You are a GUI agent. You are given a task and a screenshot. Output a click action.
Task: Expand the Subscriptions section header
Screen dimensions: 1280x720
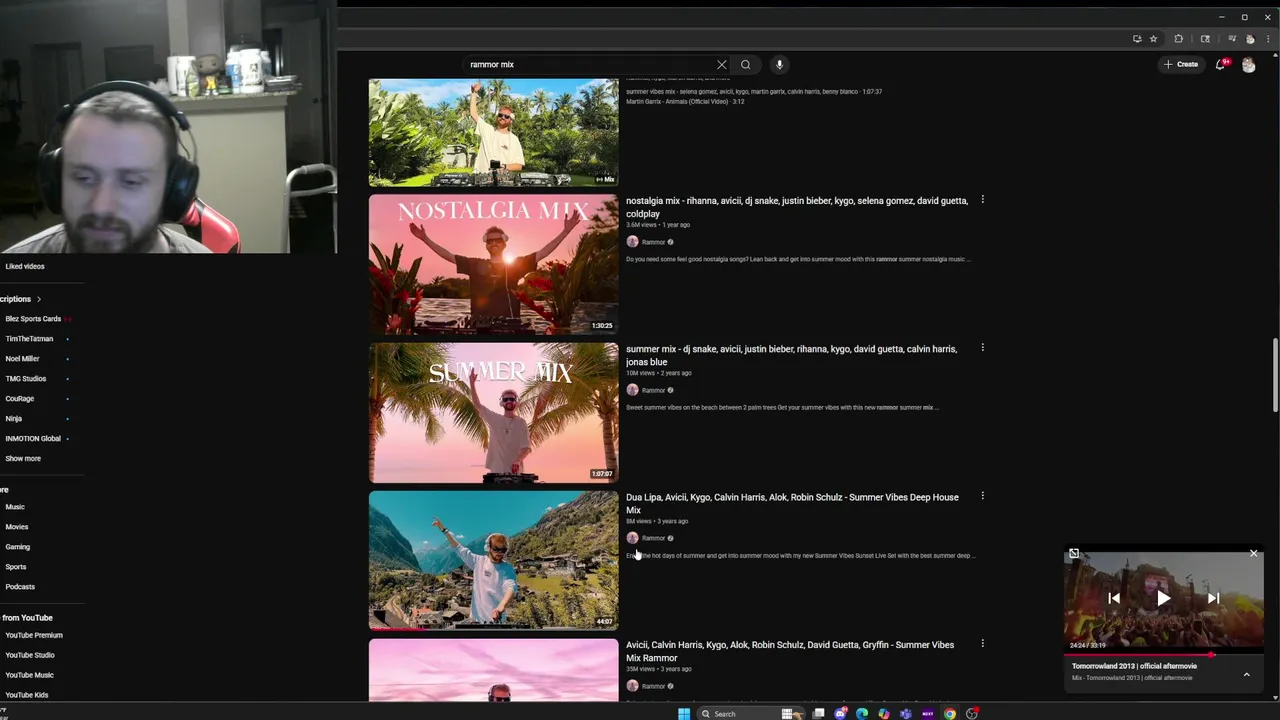[20, 299]
